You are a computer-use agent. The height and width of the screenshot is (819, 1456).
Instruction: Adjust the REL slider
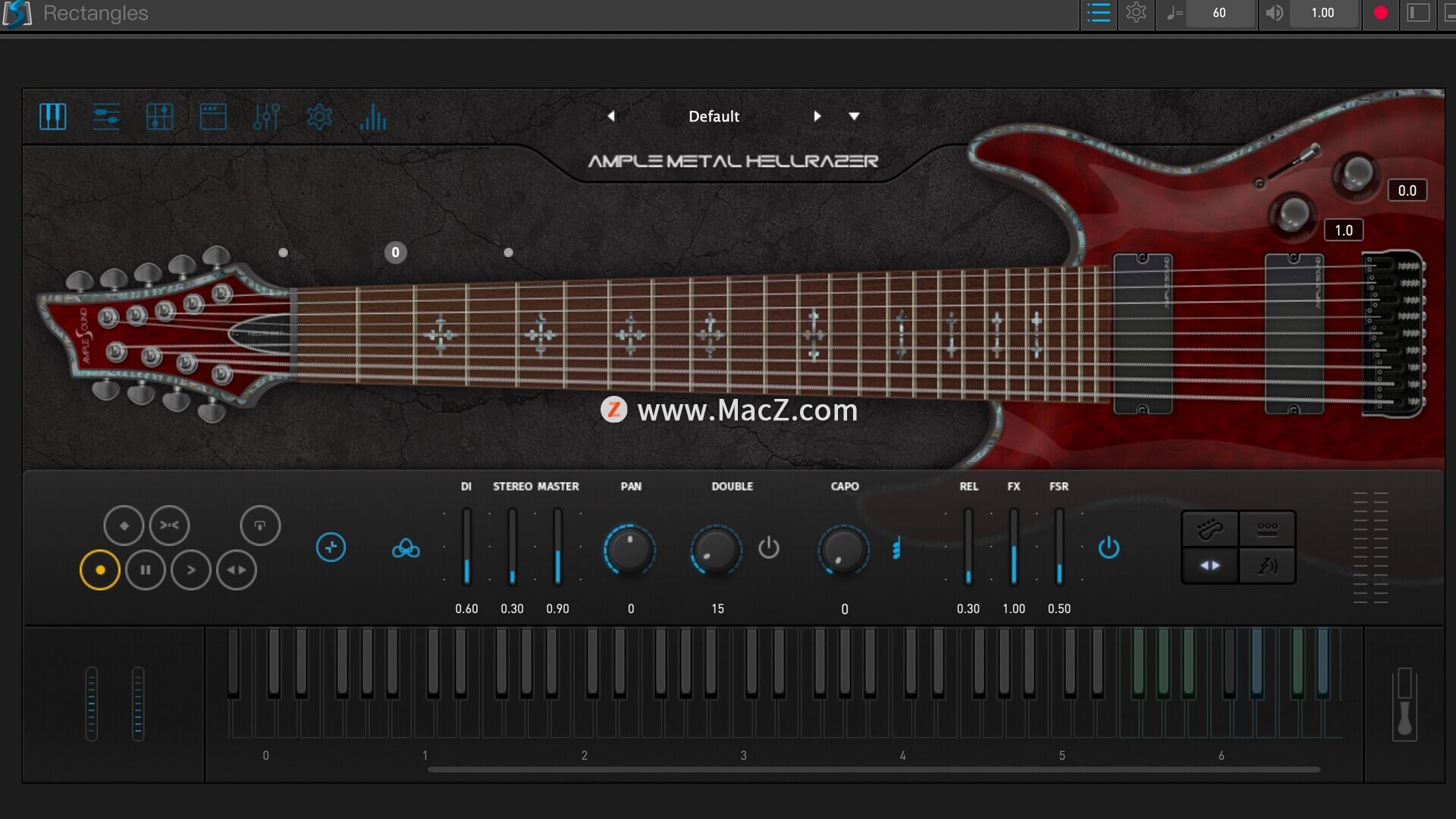[968, 546]
